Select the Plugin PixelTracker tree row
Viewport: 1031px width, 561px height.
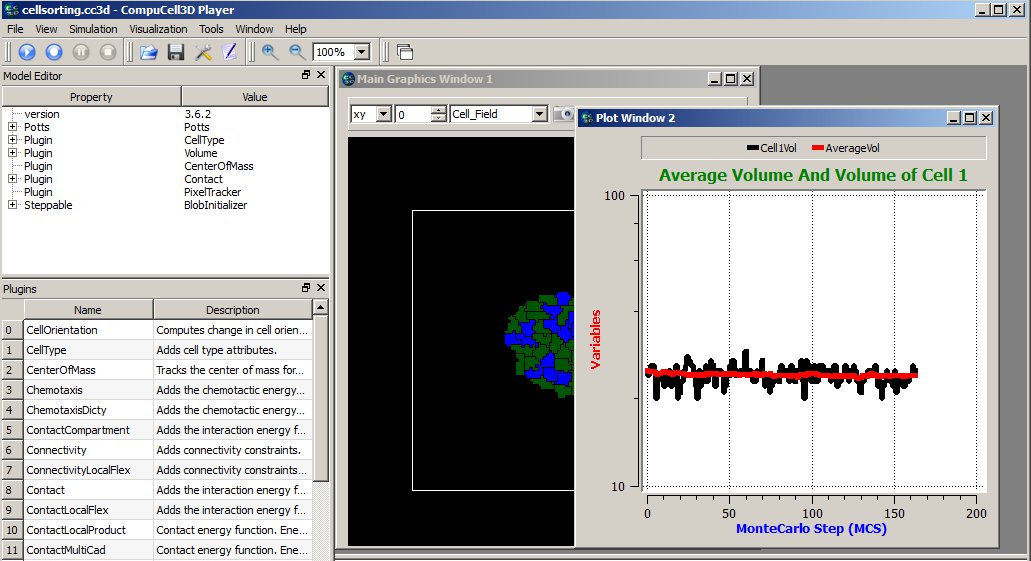coord(165,192)
